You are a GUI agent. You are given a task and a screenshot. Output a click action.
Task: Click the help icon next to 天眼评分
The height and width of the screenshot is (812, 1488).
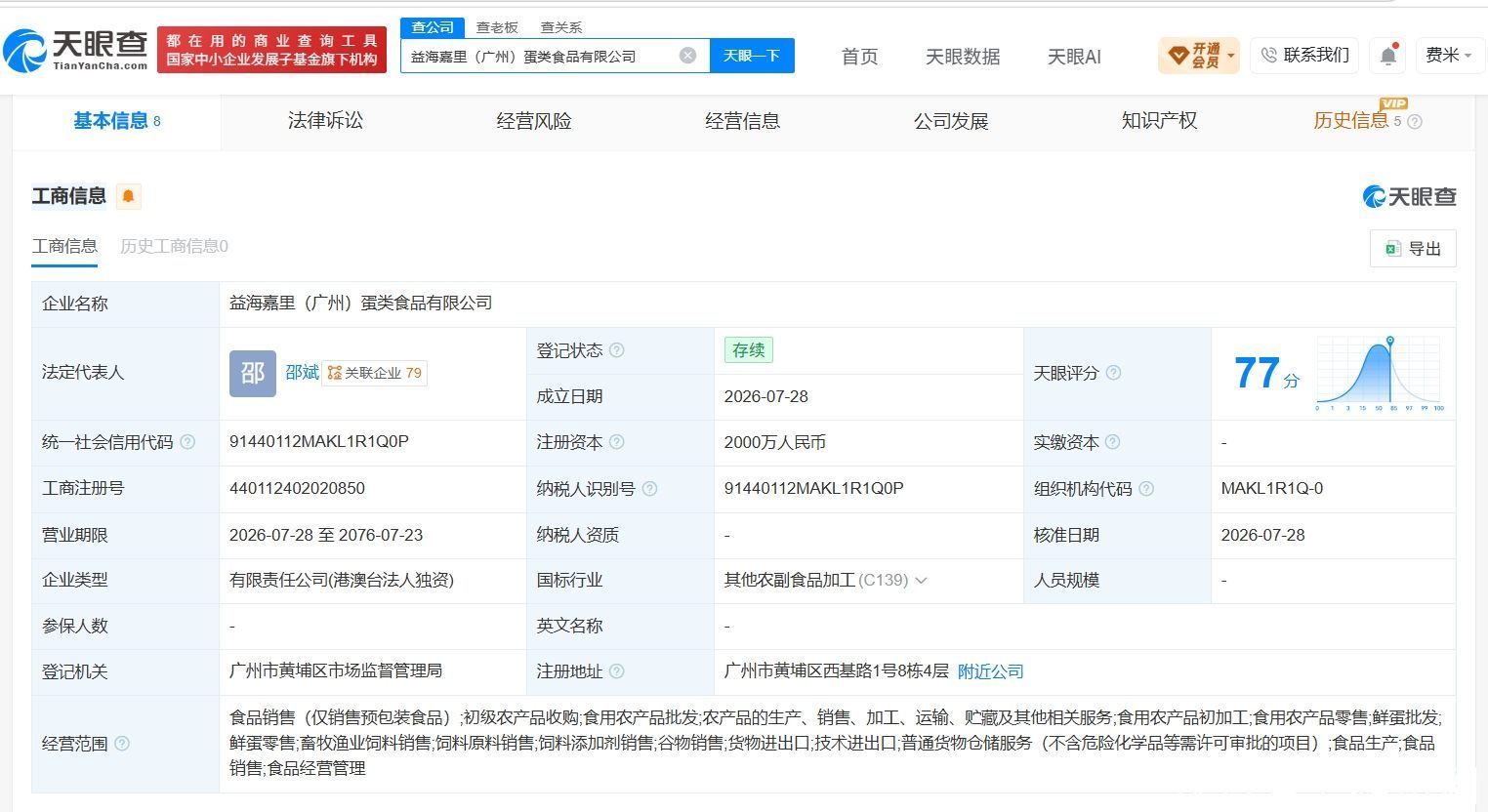click(1113, 373)
